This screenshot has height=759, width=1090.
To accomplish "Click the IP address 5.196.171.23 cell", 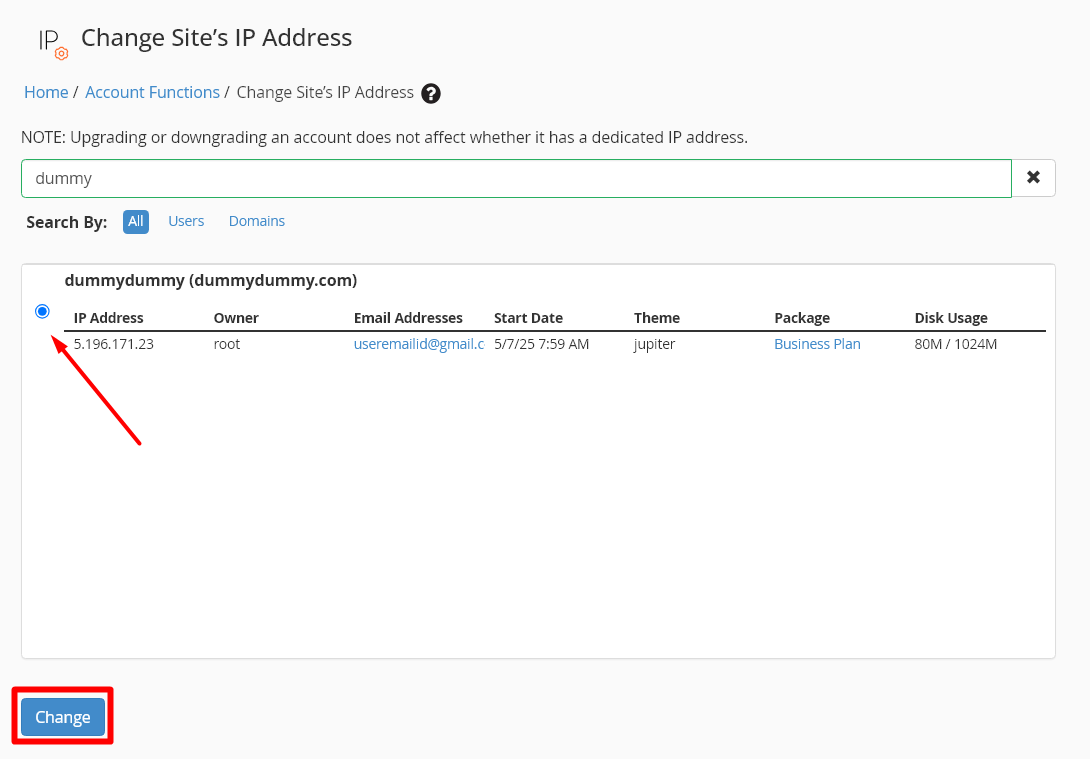I will click(x=113, y=344).
